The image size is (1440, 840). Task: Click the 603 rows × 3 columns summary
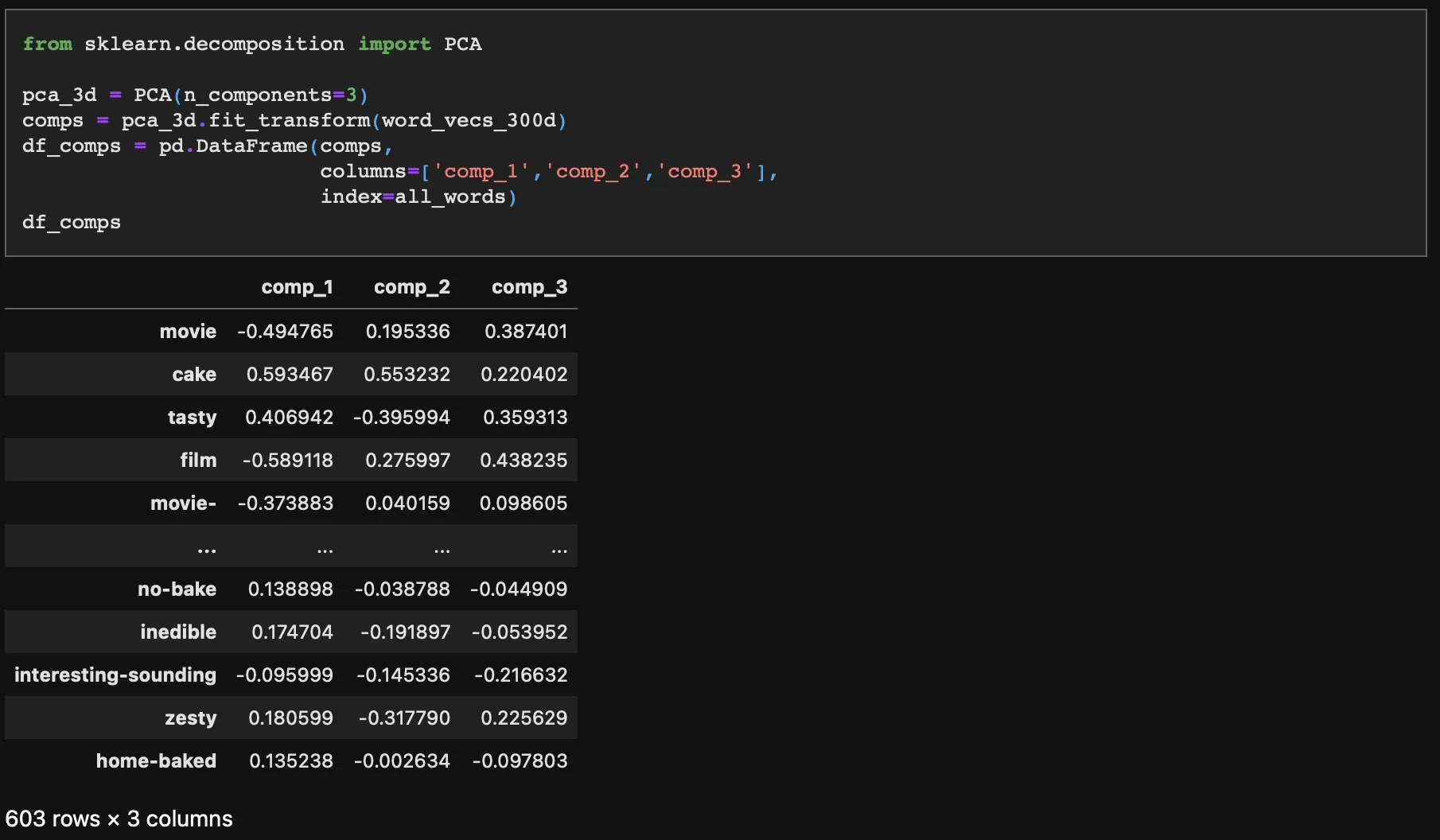click(x=119, y=819)
